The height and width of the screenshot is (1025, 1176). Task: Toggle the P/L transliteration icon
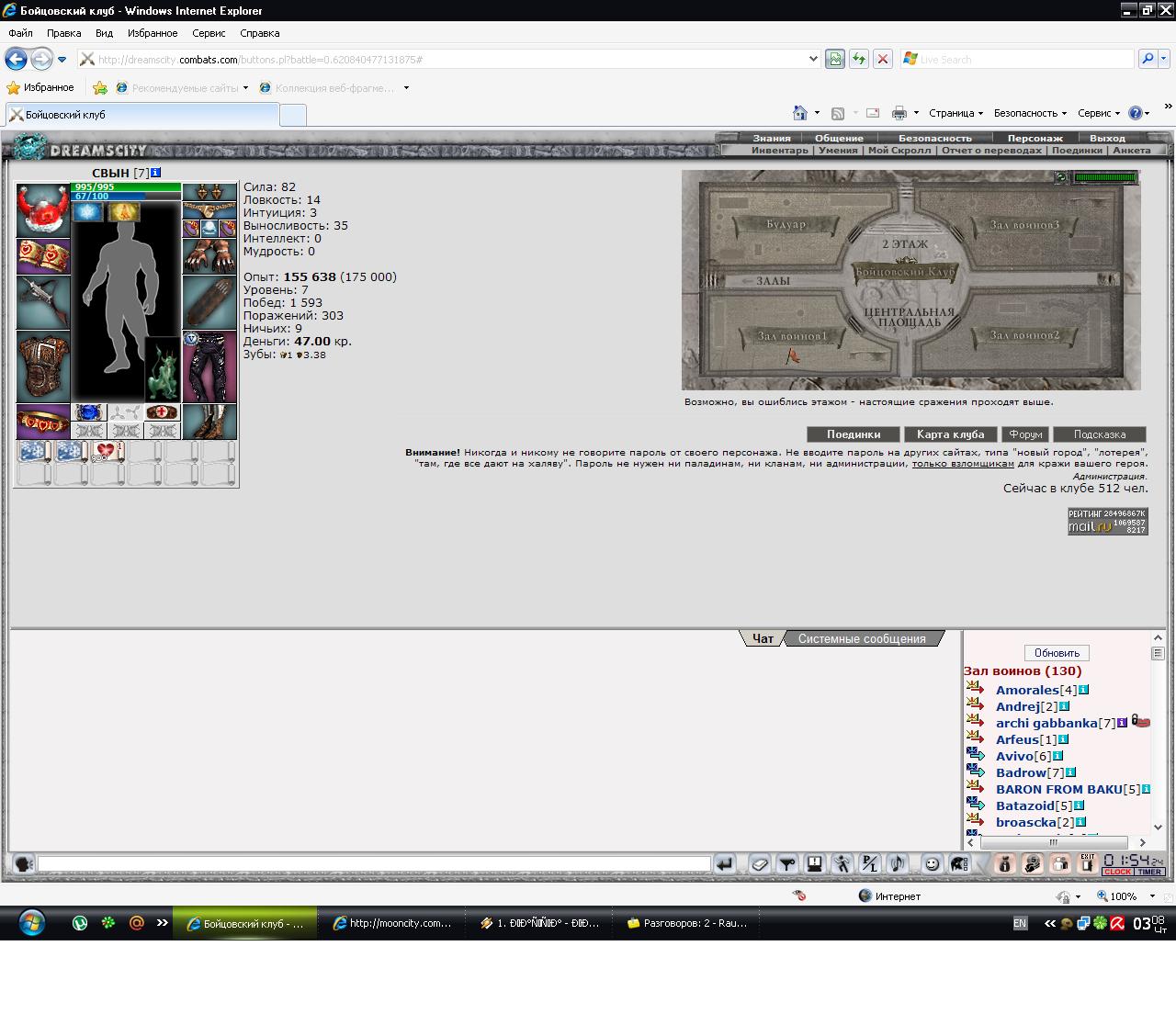click(870, 863)
